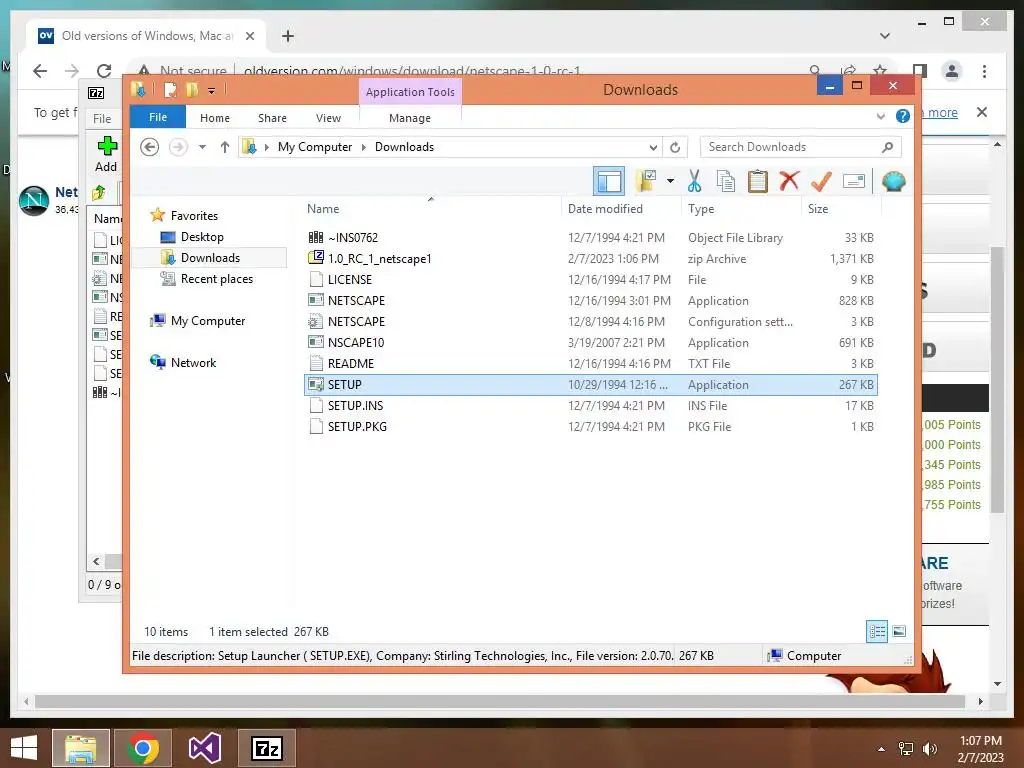The width and height of the screenshot is (1024, 768).
Task: Select the README text file
Action: tap(591, 363)
